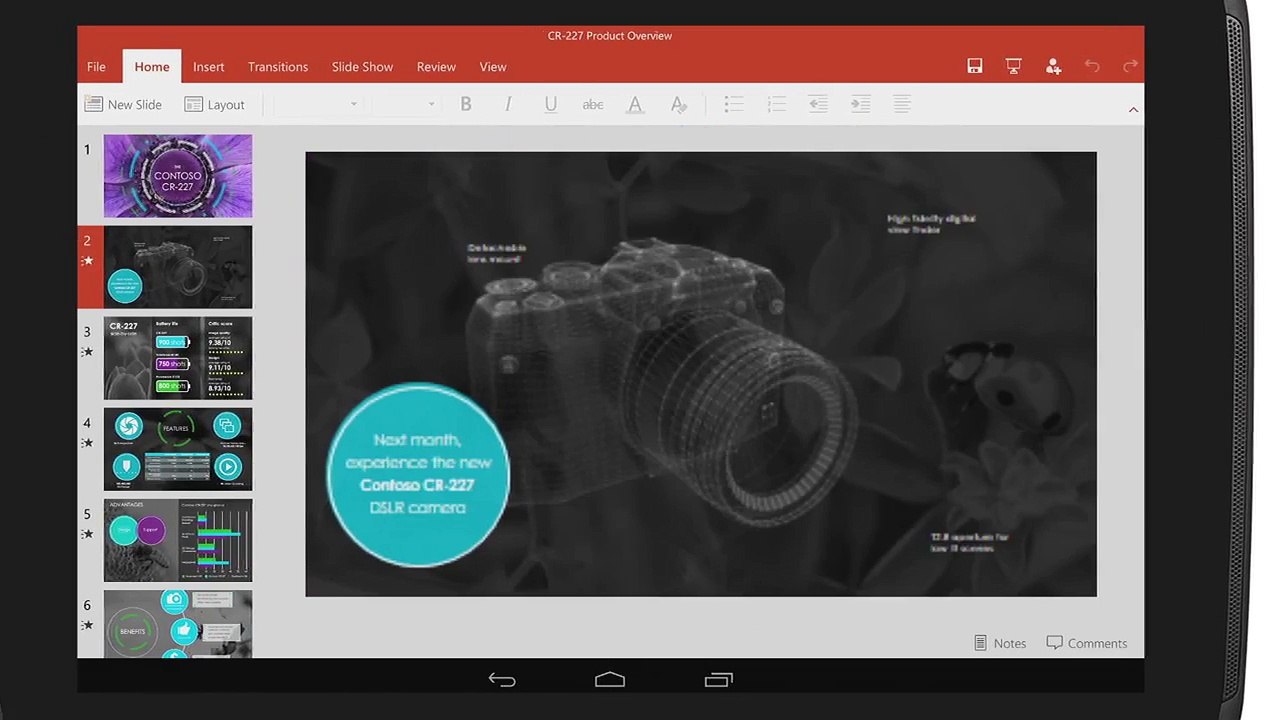This screenshot has width=1280, height=720.
Task: Open the Layout options
Action: 214,104
